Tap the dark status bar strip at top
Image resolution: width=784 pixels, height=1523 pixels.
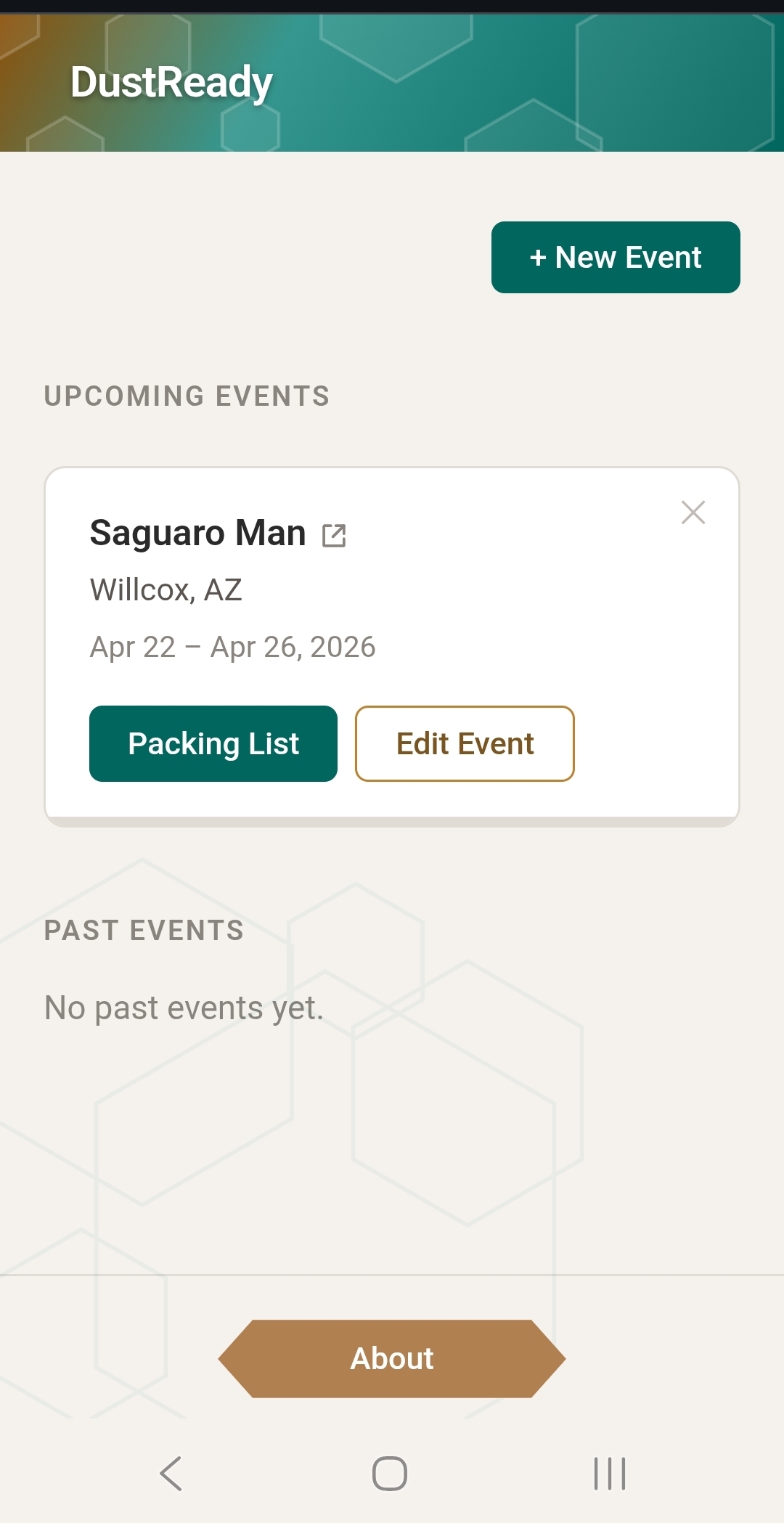point(392,6)
